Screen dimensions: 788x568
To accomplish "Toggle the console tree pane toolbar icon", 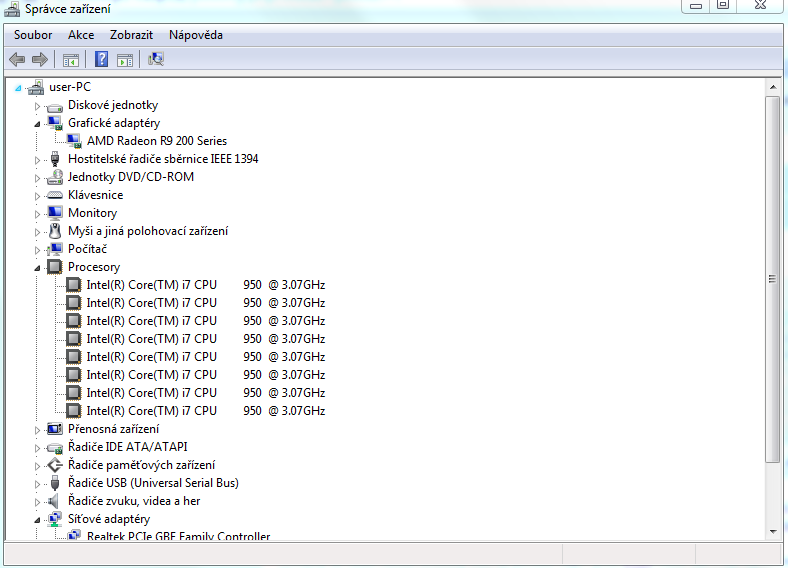I will tap(71, 60).
